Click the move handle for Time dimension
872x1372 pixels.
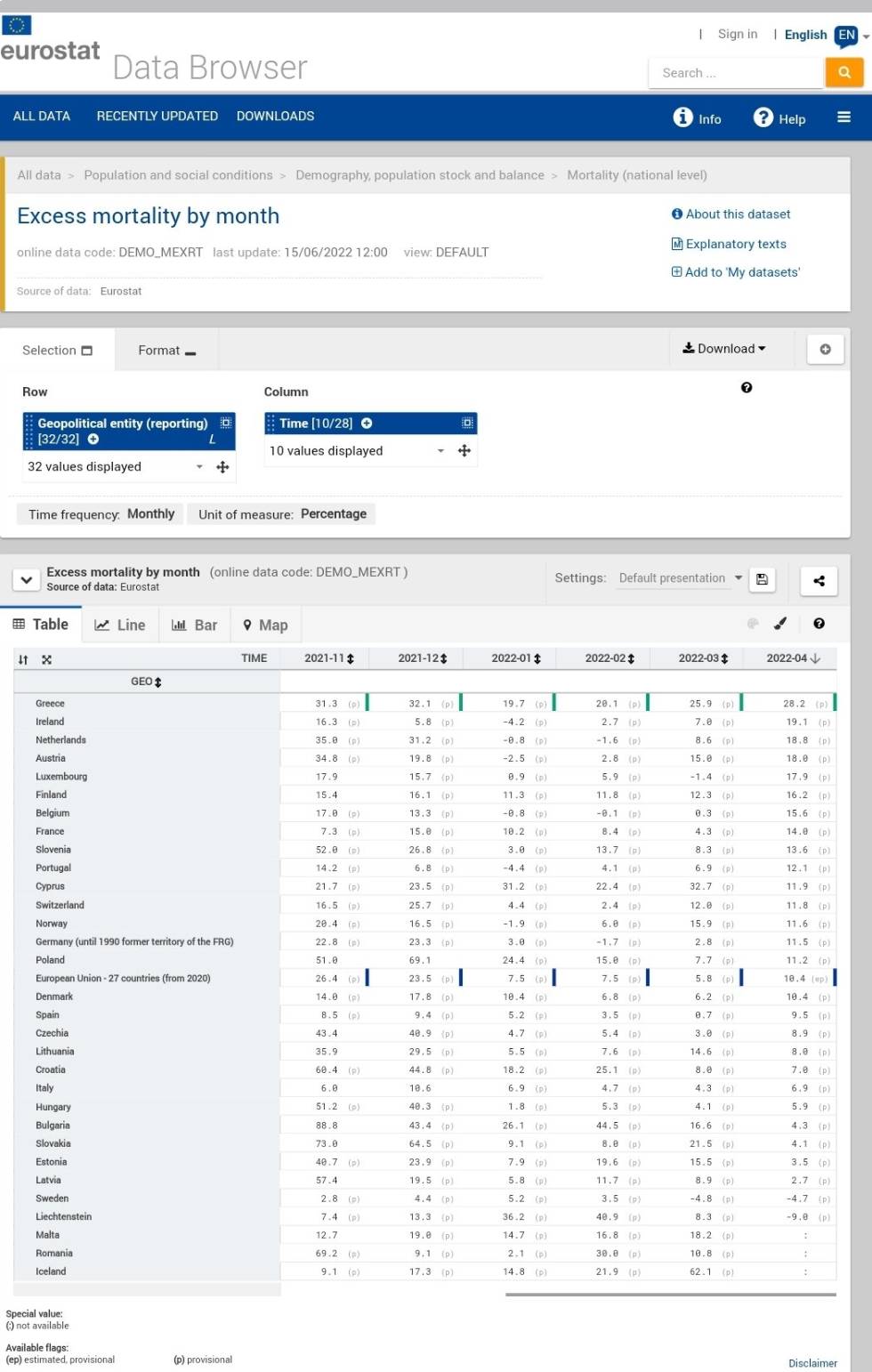point(464,451)
